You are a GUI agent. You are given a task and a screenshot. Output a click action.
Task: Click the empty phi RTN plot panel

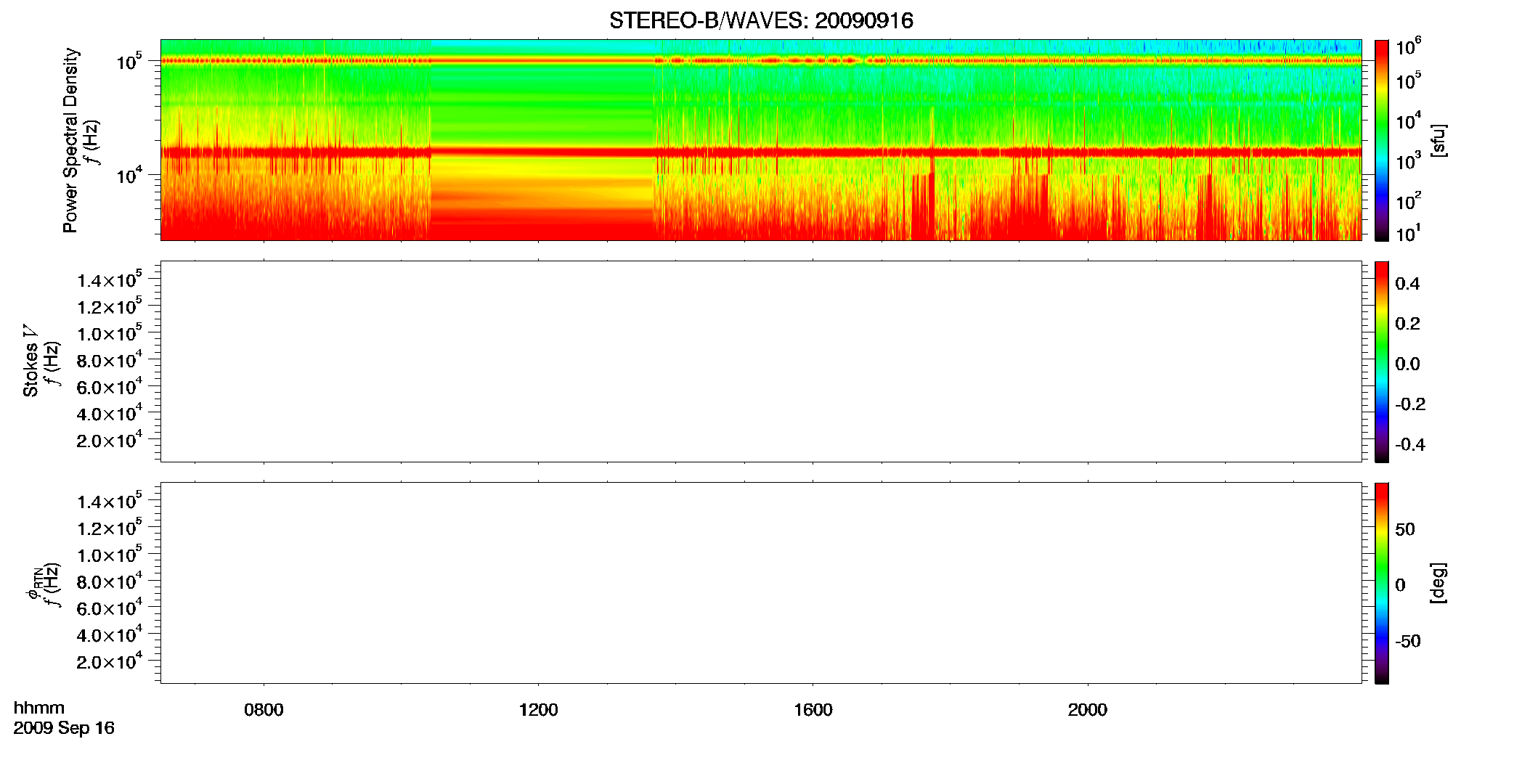760,583
